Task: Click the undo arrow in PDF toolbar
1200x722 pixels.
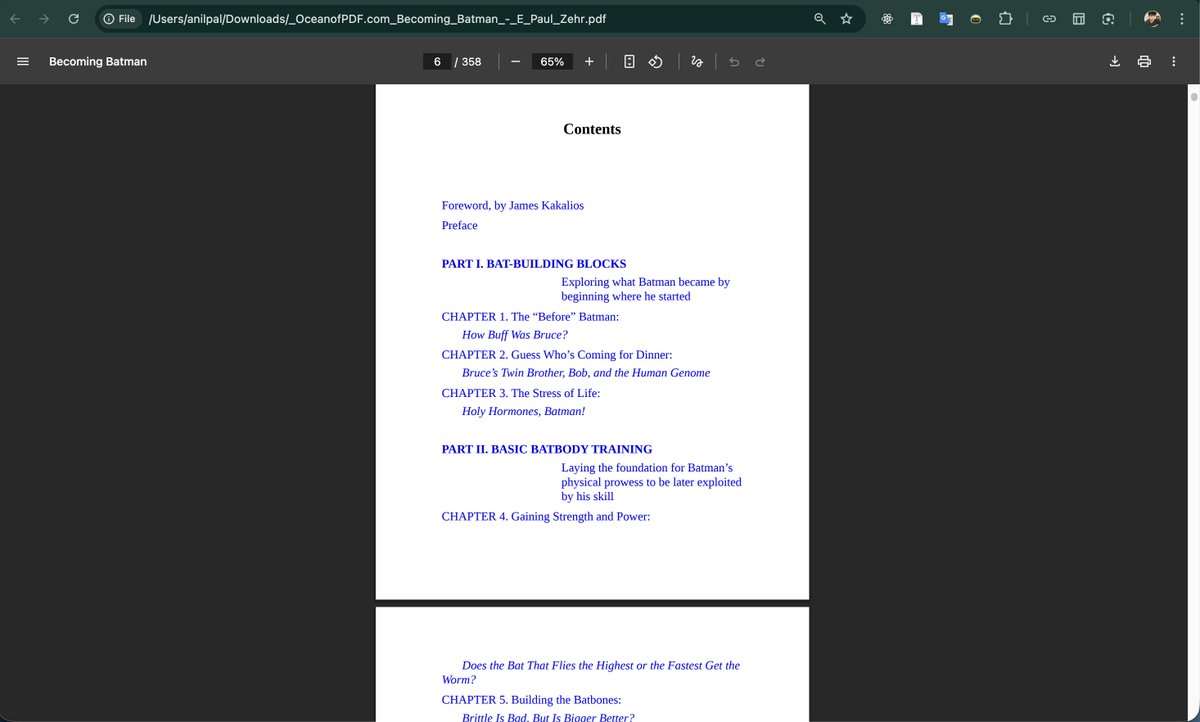Action: (x=734, y=61)
